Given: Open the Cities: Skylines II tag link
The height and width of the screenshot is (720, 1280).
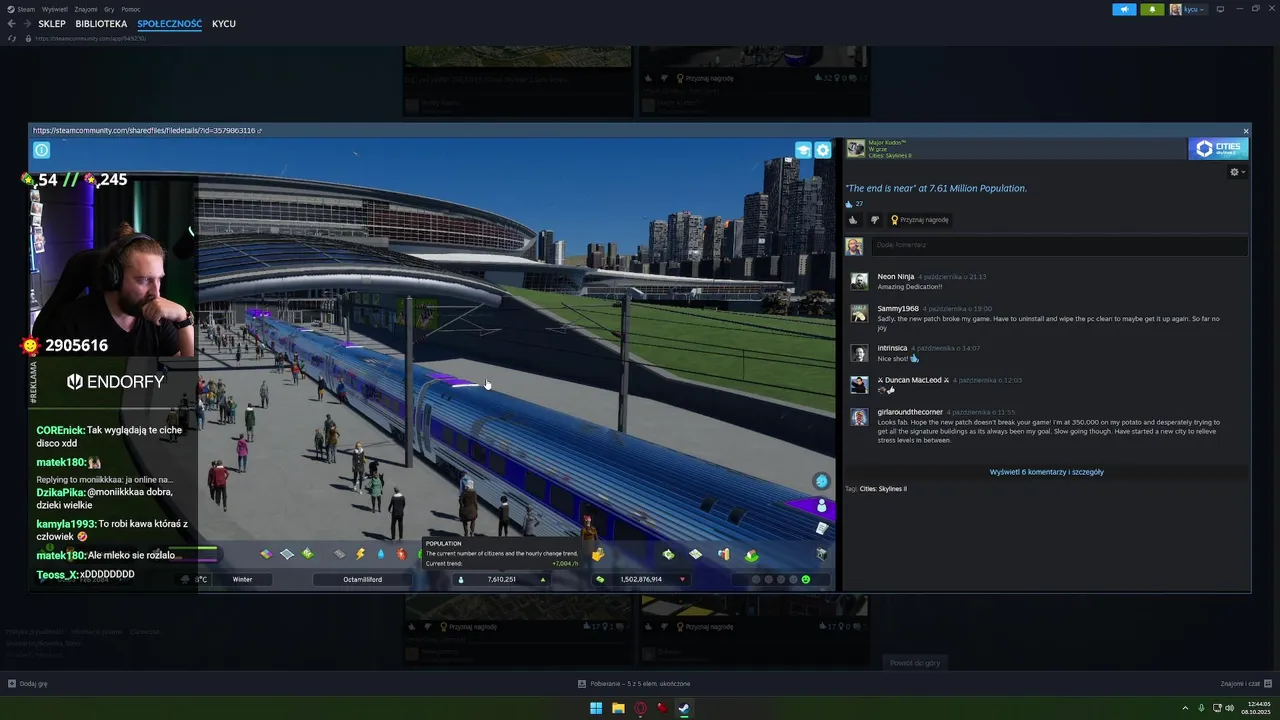Looking at the screenshot, I should pos(883,489).
